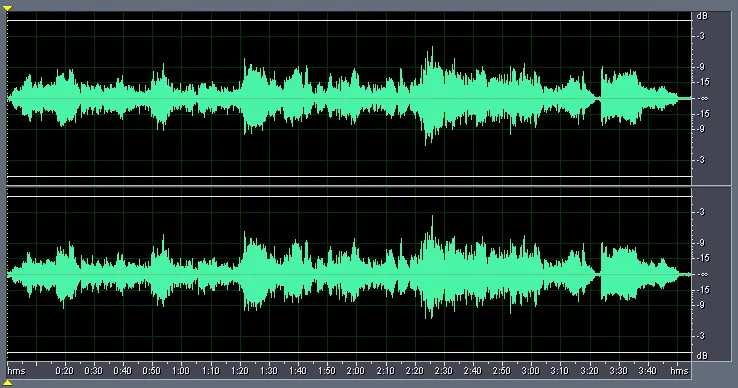Click the 3:40 label on the ruler

point(648,371)
